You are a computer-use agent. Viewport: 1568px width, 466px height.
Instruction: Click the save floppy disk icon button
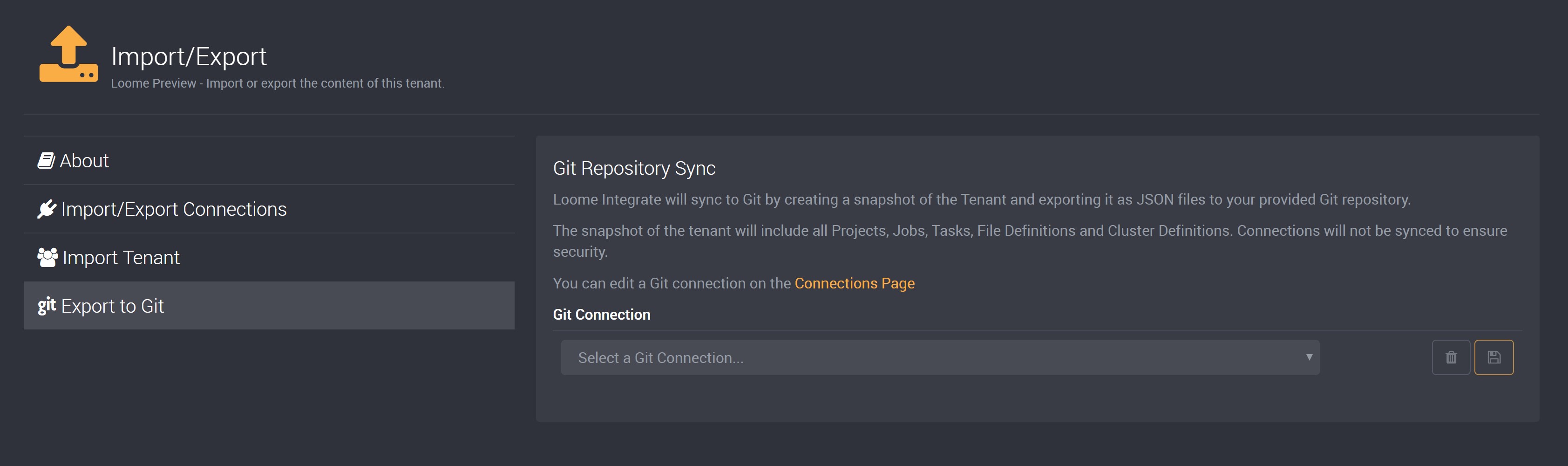[x=1494, y=357]
